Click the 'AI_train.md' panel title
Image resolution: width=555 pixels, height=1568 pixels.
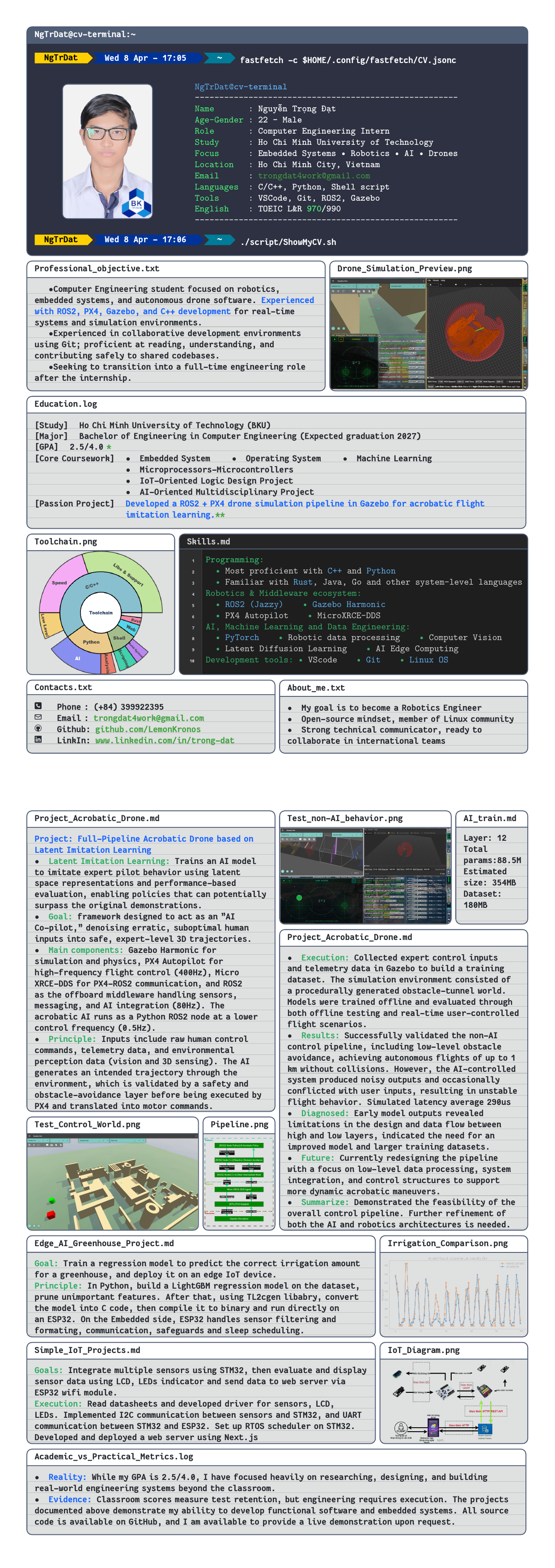click(489, 819)
